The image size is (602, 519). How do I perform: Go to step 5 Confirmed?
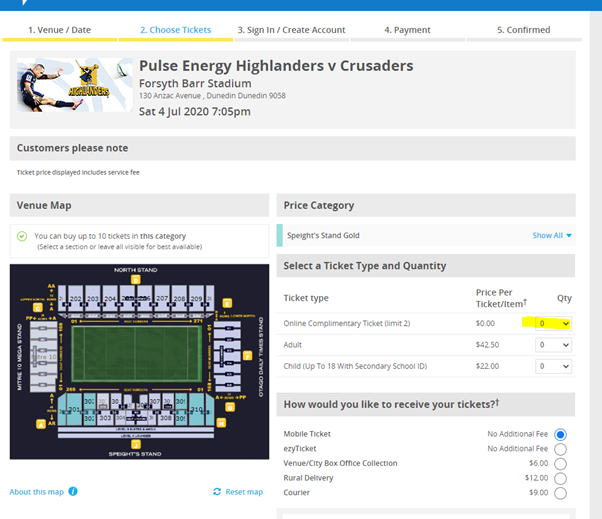524,30
